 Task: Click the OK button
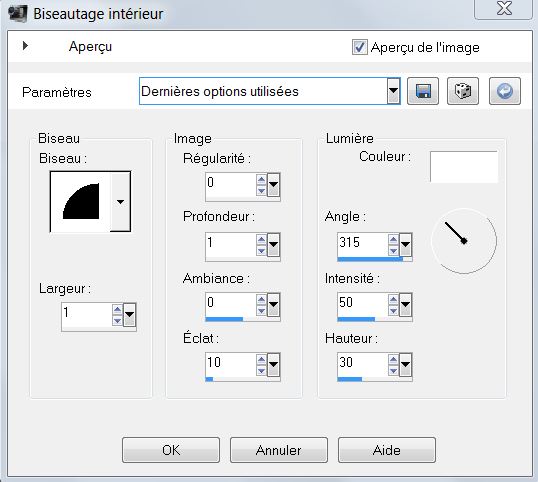171,450
